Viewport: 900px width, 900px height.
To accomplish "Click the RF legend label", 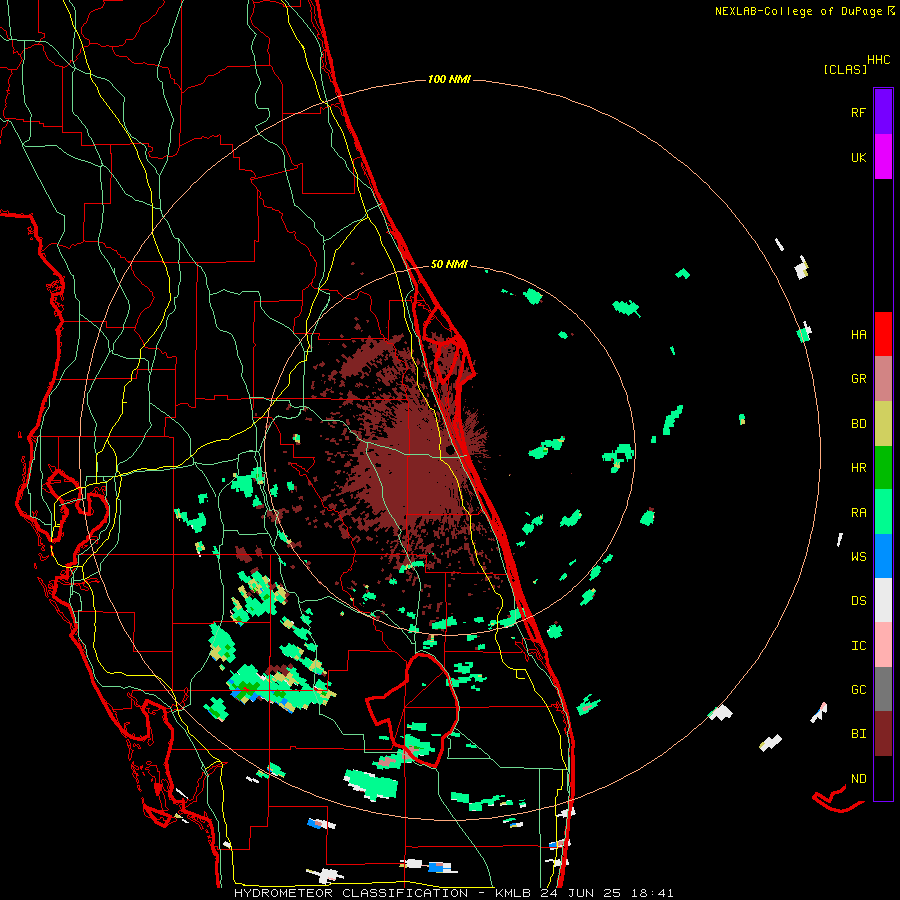I will (858, 113).
